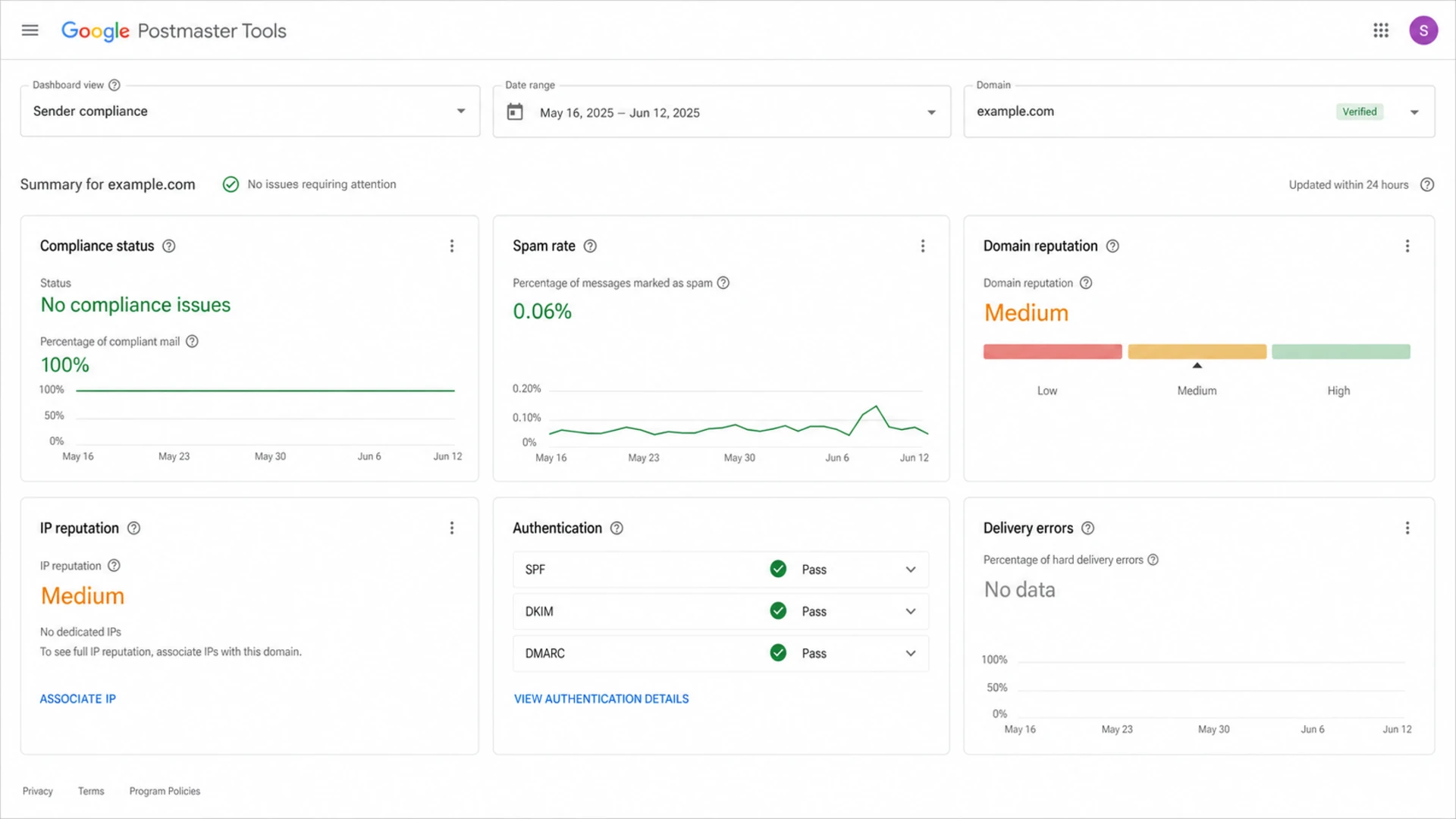Click help icon beside Percentage of compliant mail

point(192,341)
